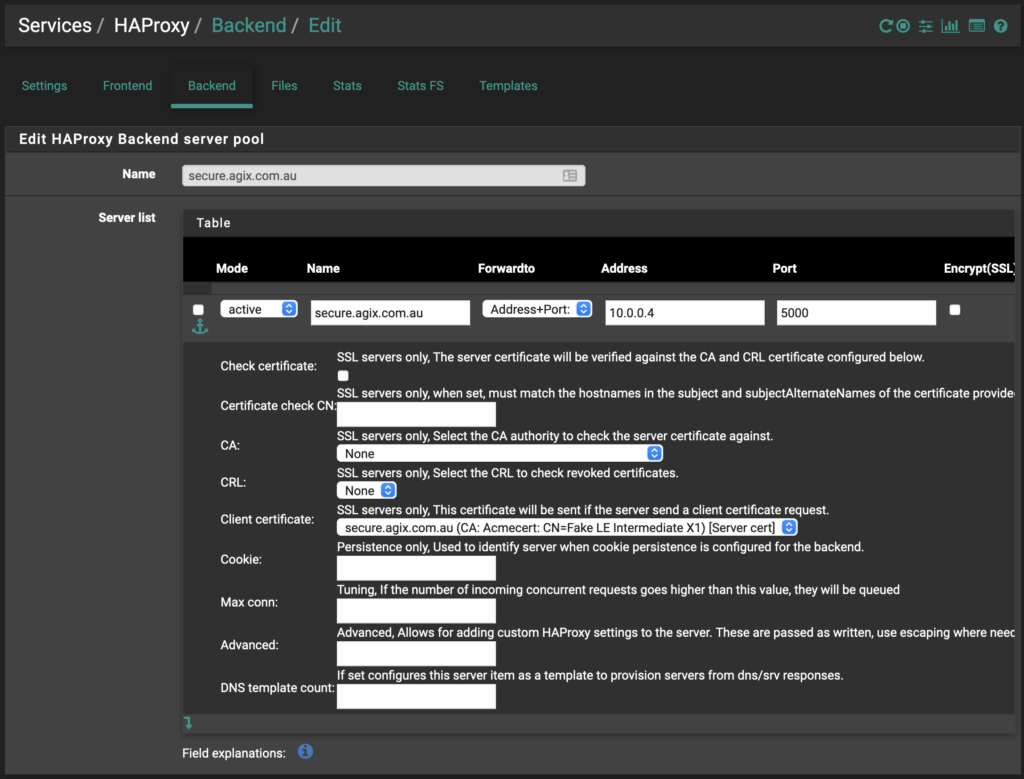Tick the server row selection checkbox
The width and height of the screenshot is (1024, 779).
[x=198, y=310]
